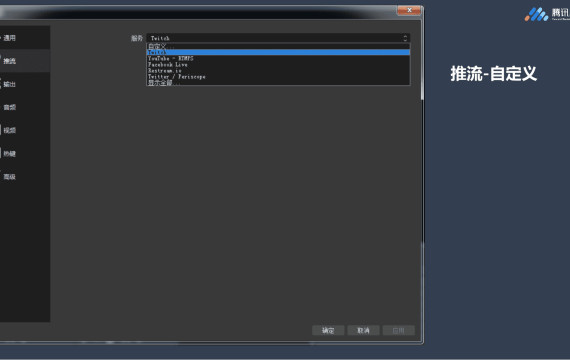Image resolution: width=570 pixels, height=360 pixels.
Task: Choose 自定义... from the service list
Action: (278, 46)
